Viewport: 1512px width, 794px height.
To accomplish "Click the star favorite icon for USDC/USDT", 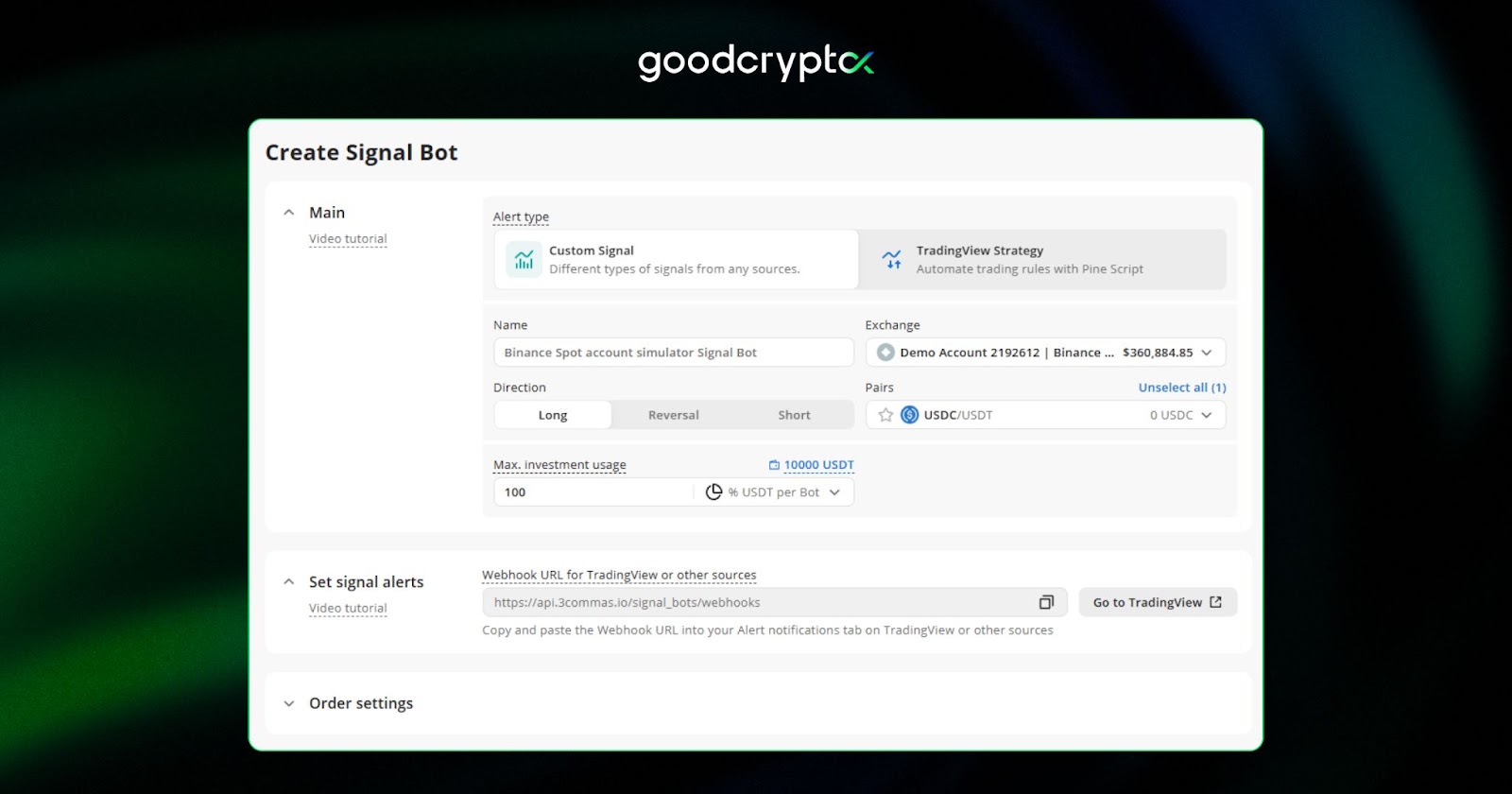I will click(885, 415).
